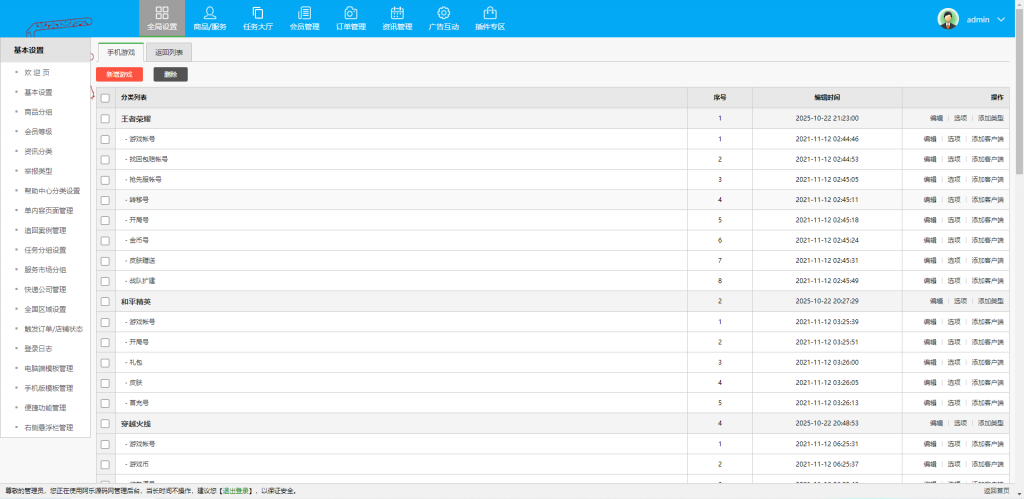
Task: Switch to the 手机游戏 tab
Action: (121, 52)
